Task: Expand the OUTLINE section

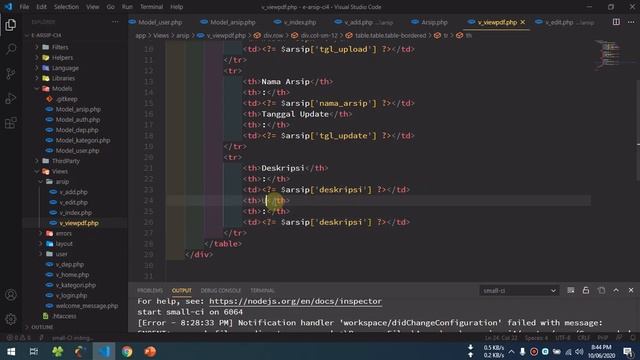Action: click(42, 327)
